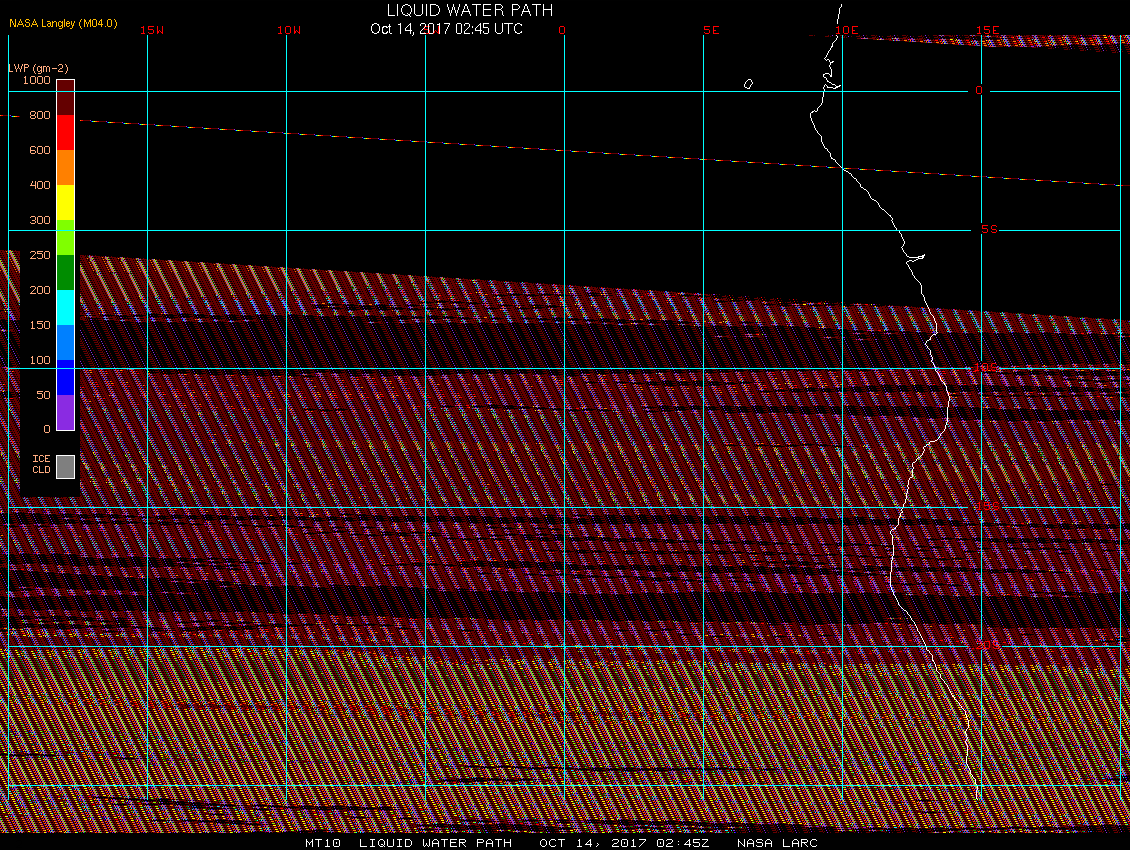The image size is (1130, 850).
Task: Click the small island outline west of coast
Action: click(748, 84)
